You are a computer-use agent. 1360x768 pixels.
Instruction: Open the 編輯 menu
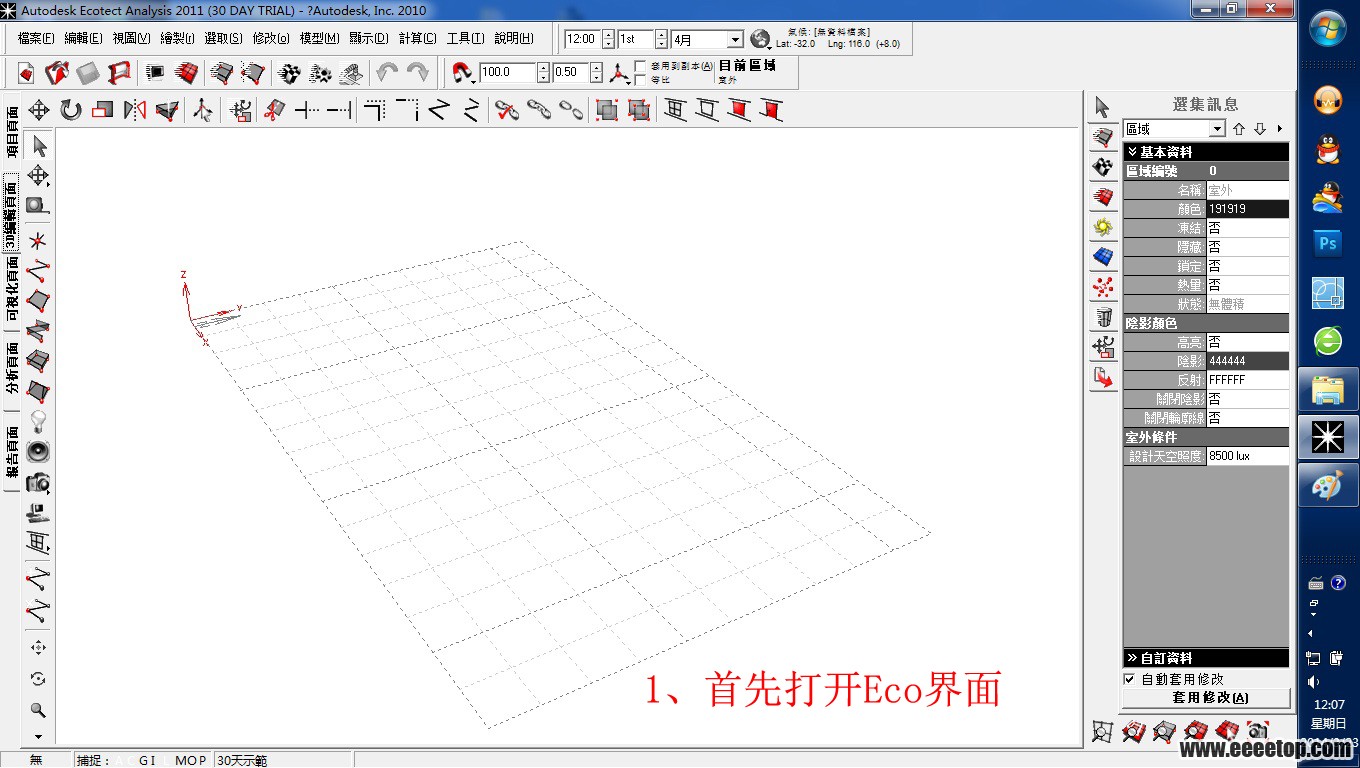click(83, 39)
